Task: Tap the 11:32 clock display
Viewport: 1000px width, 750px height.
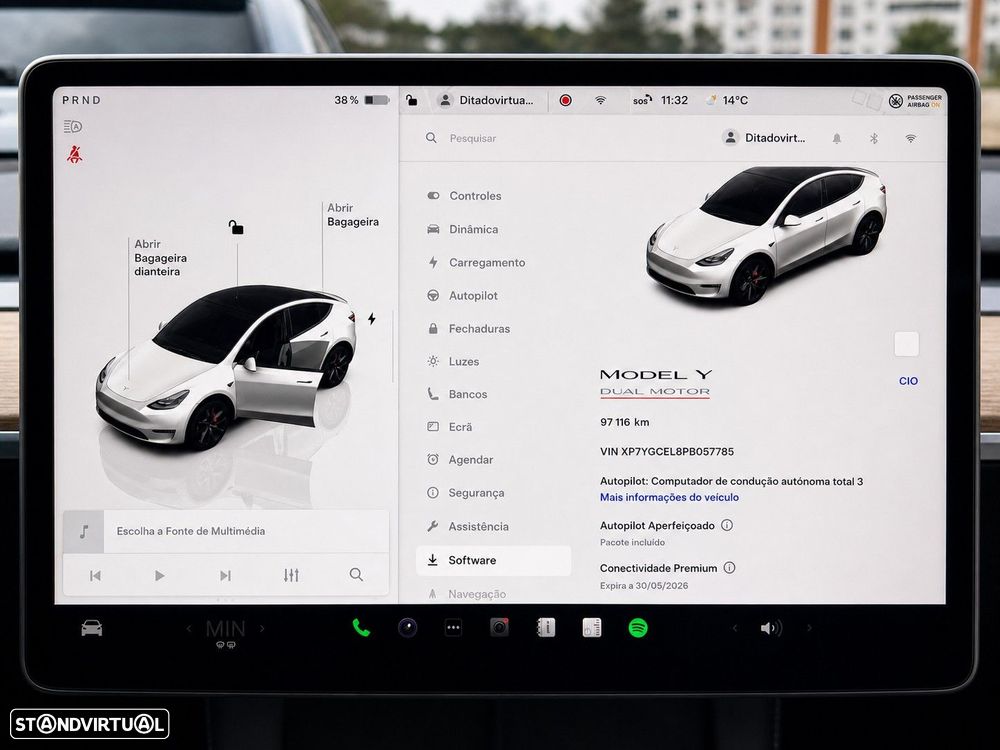Action: point(674,100)
